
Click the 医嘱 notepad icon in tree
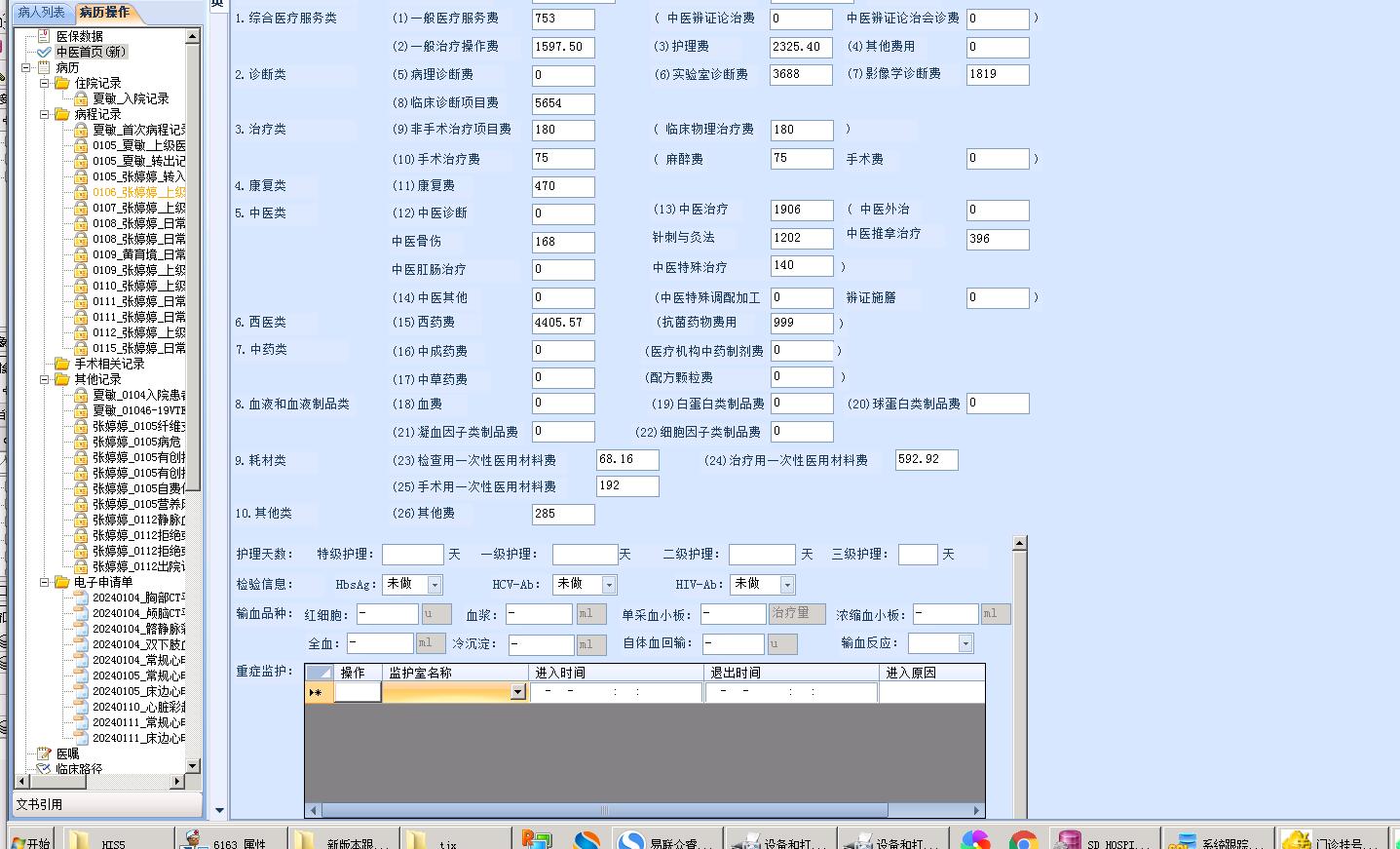[44, 753]
